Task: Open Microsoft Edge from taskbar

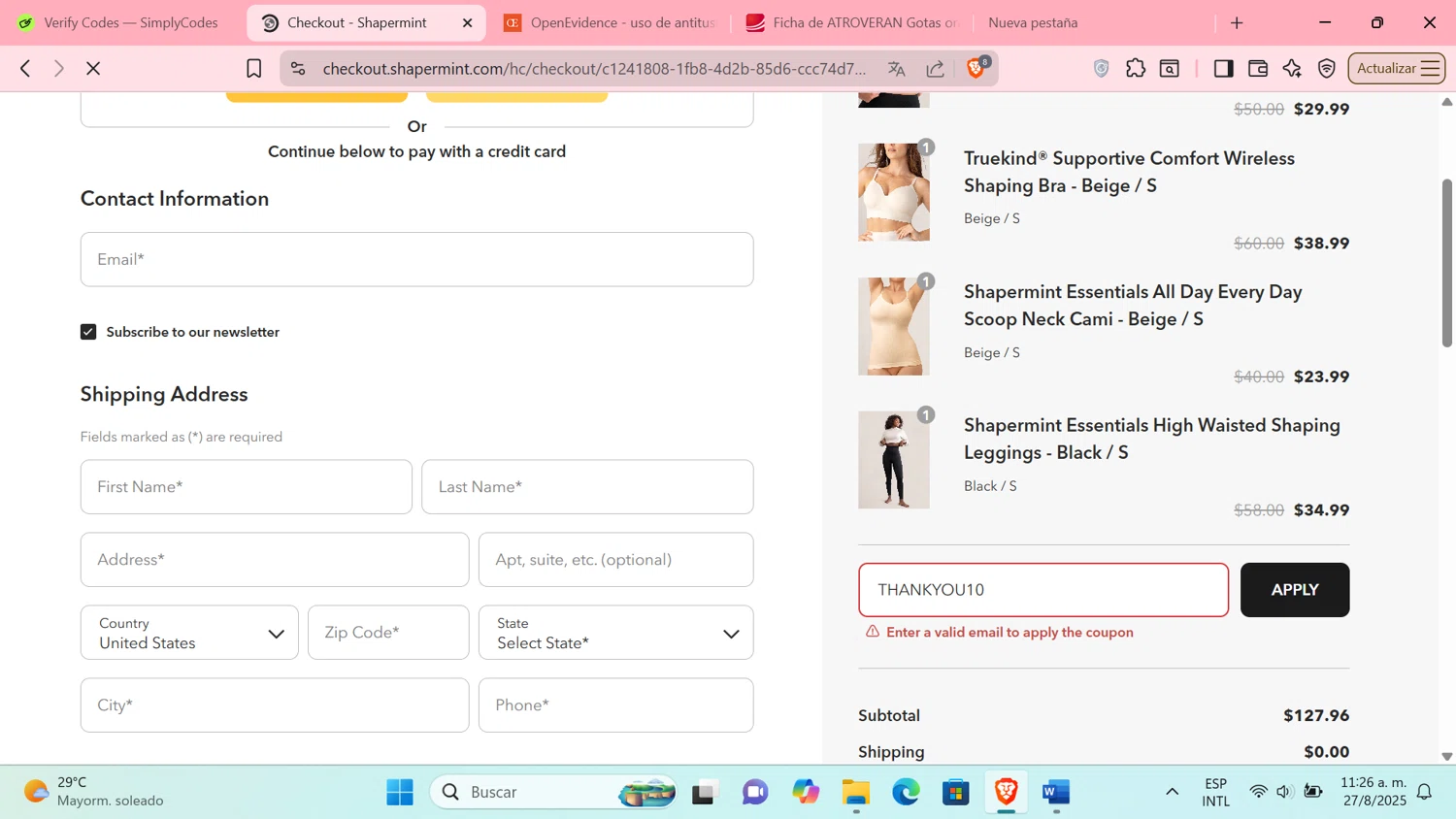Action: click(906, 792)
